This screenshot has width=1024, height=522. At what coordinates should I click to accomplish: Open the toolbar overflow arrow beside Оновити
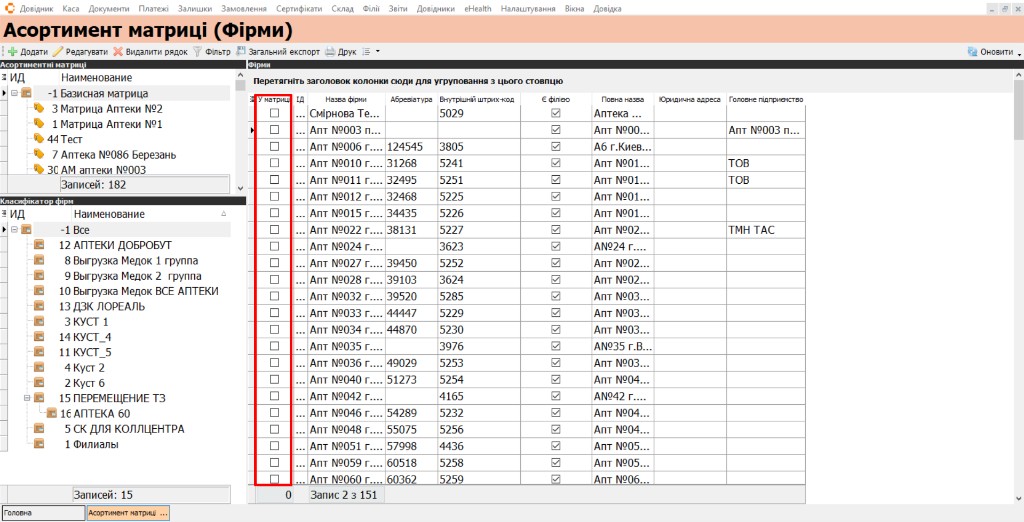[1019, 53]
